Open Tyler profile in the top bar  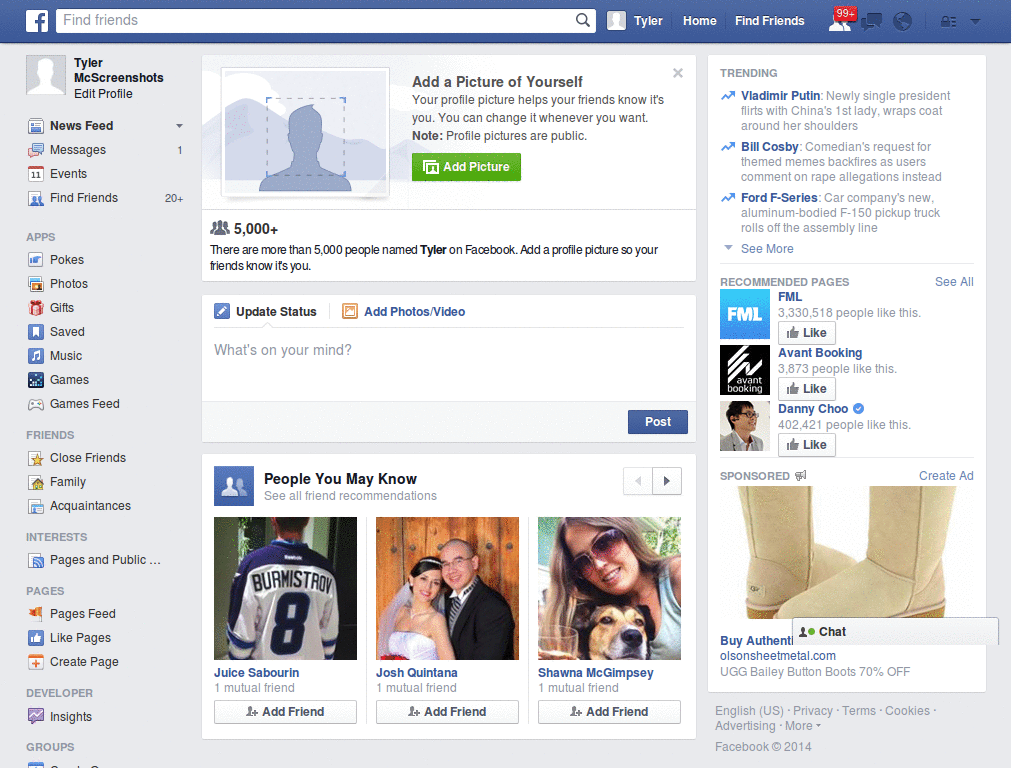click(635, 21)
